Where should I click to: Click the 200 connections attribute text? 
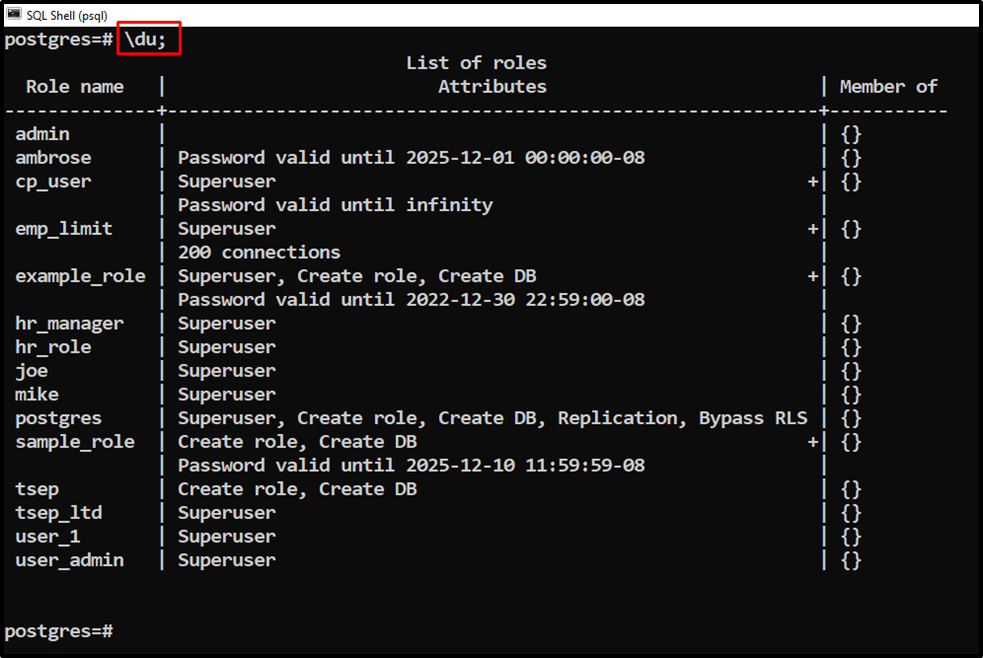coord(258,251)
